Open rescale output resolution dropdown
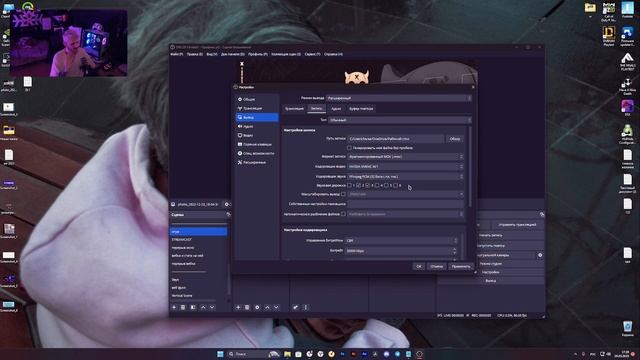640x360 pixels. pos(406,194)
